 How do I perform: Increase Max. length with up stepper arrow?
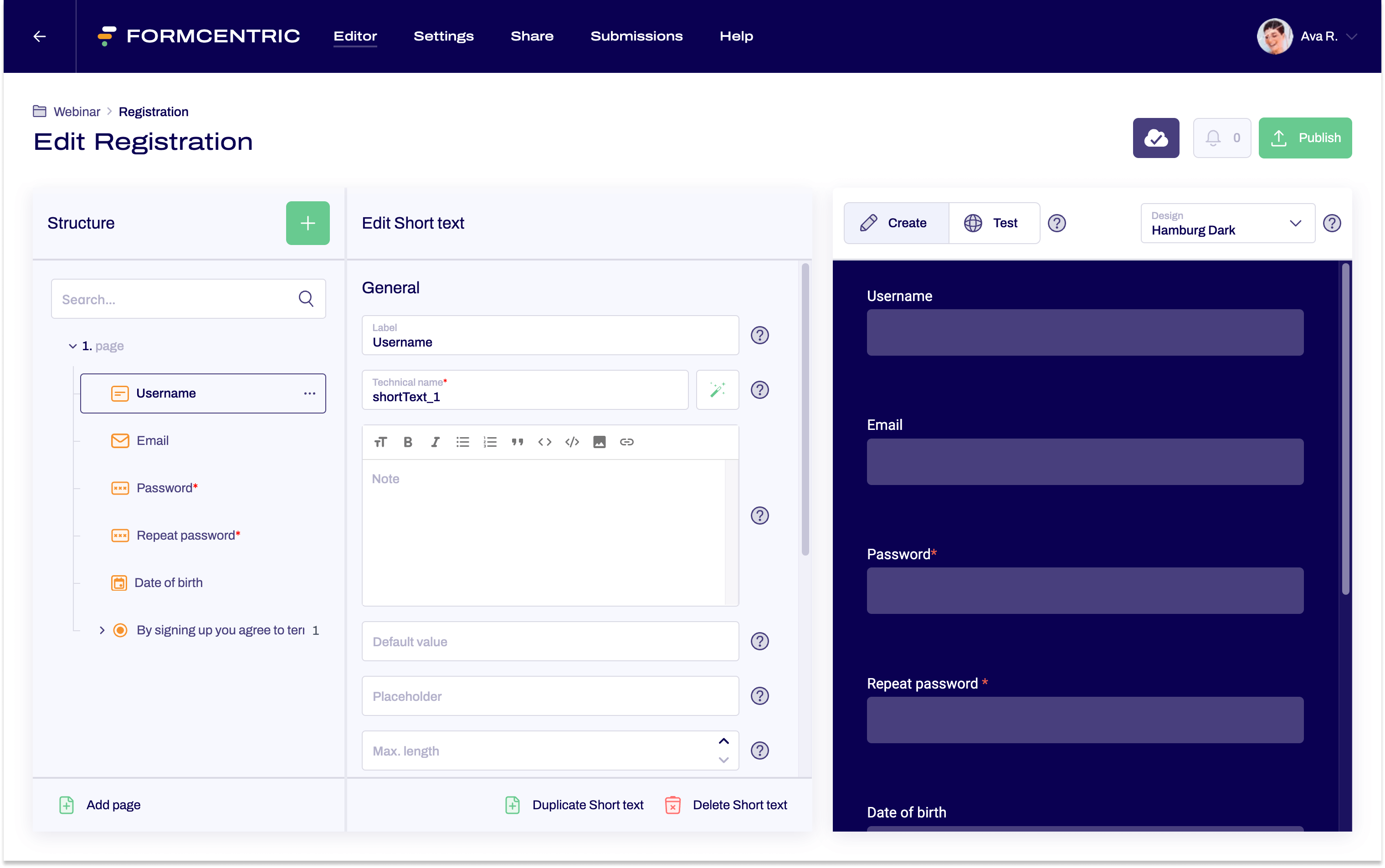(723, 741)
